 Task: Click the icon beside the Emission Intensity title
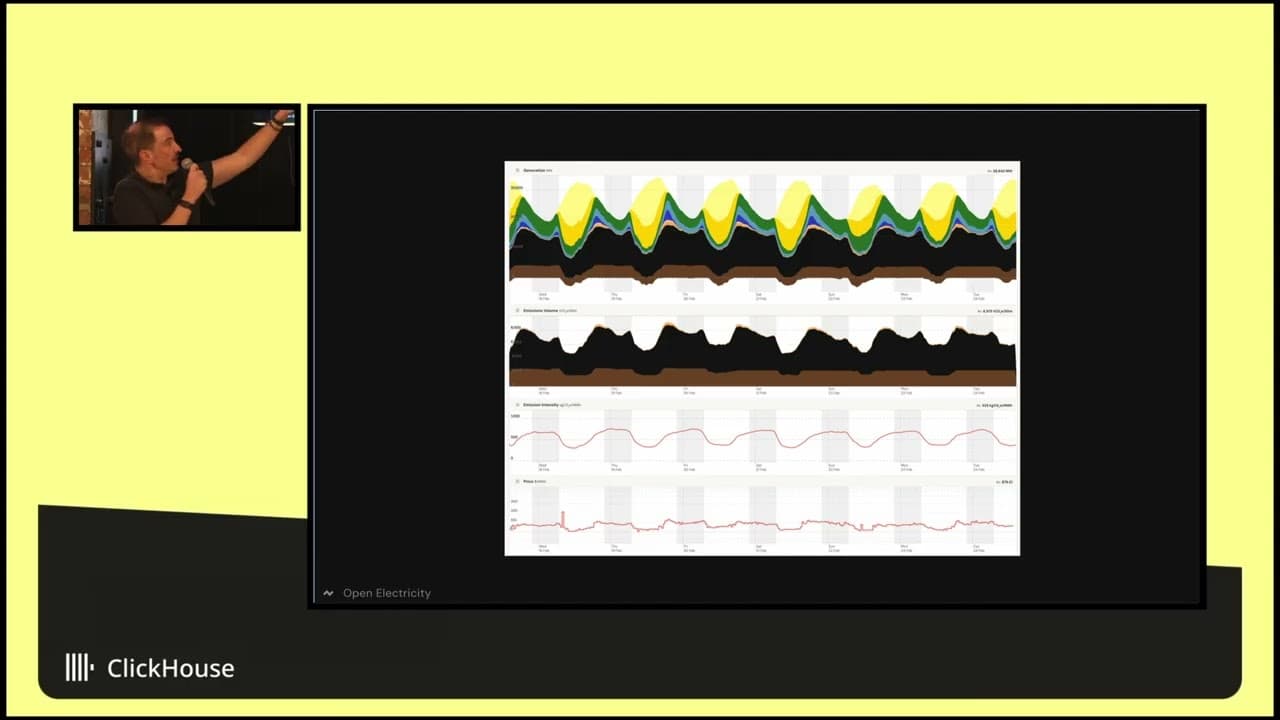click(x=515, y=405)
